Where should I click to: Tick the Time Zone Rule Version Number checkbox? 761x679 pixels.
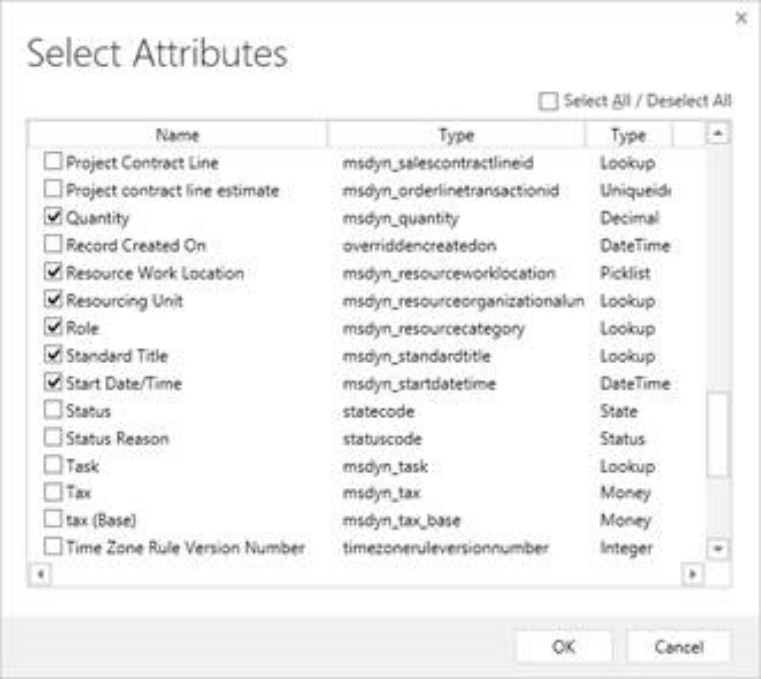click(53, 548)
